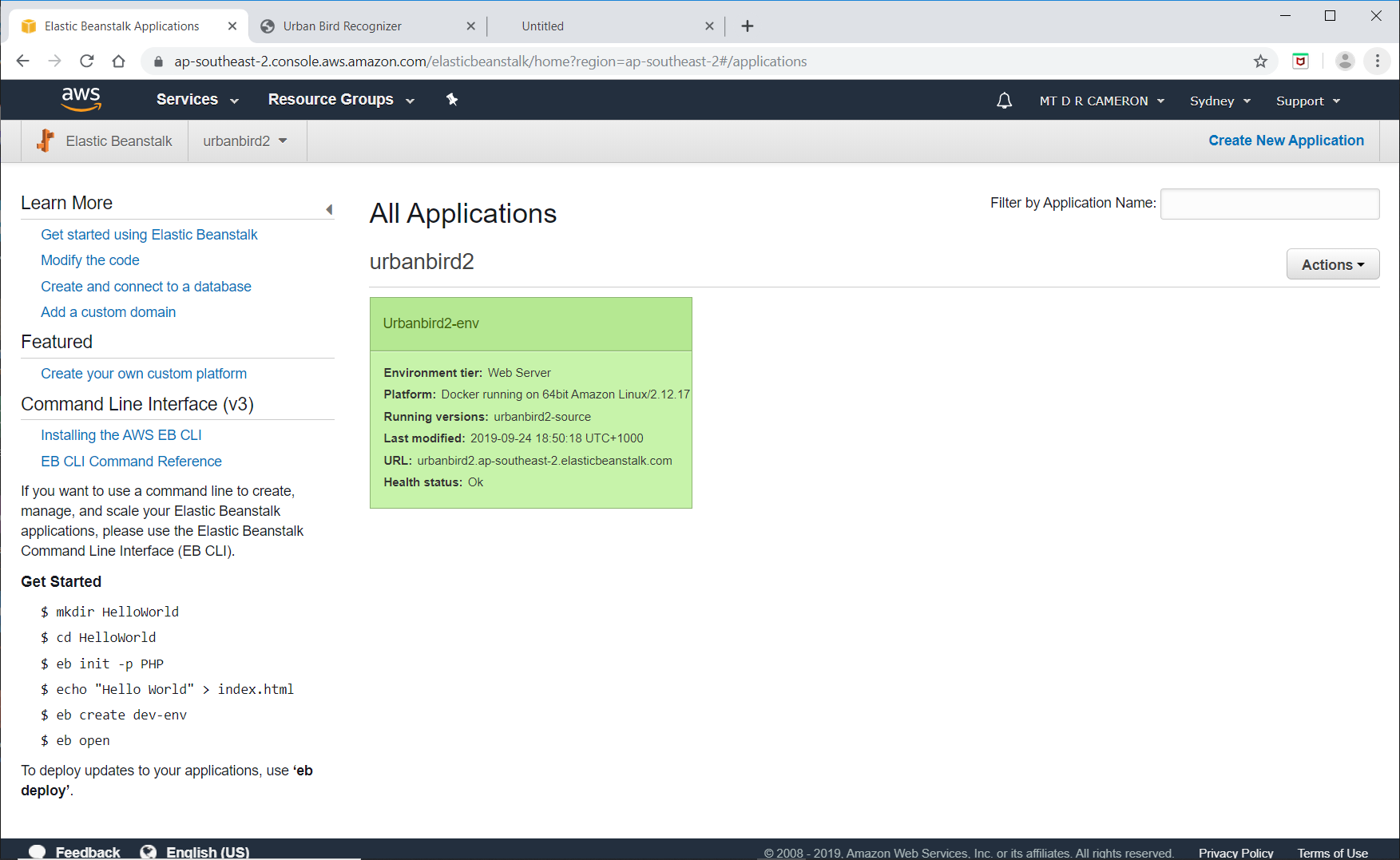Open Create and connect to a database
Viewport: 1400px width, 860px height.
point(146,287)
